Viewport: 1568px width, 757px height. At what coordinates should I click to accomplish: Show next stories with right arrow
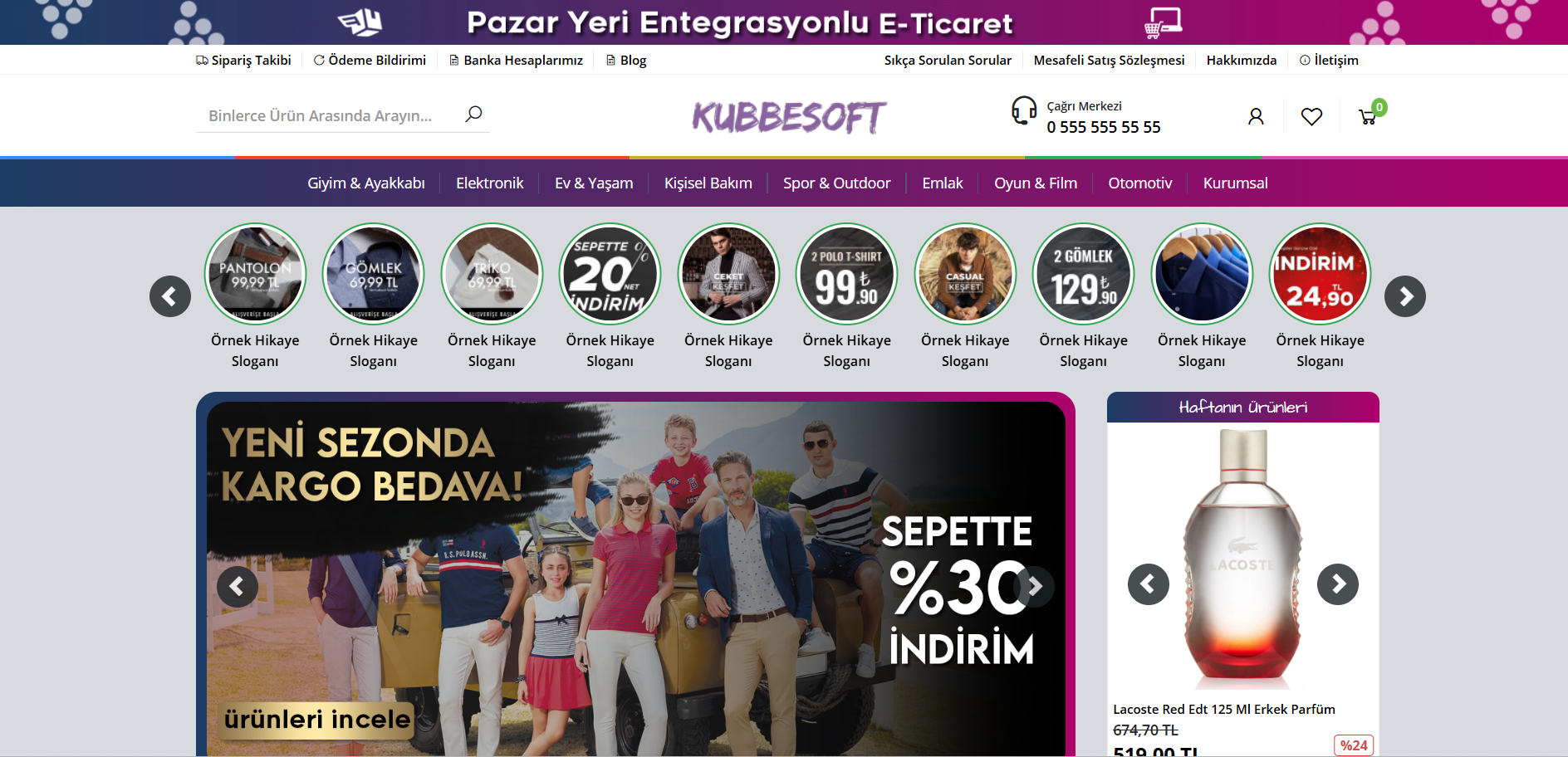(x=1405, y=296)
